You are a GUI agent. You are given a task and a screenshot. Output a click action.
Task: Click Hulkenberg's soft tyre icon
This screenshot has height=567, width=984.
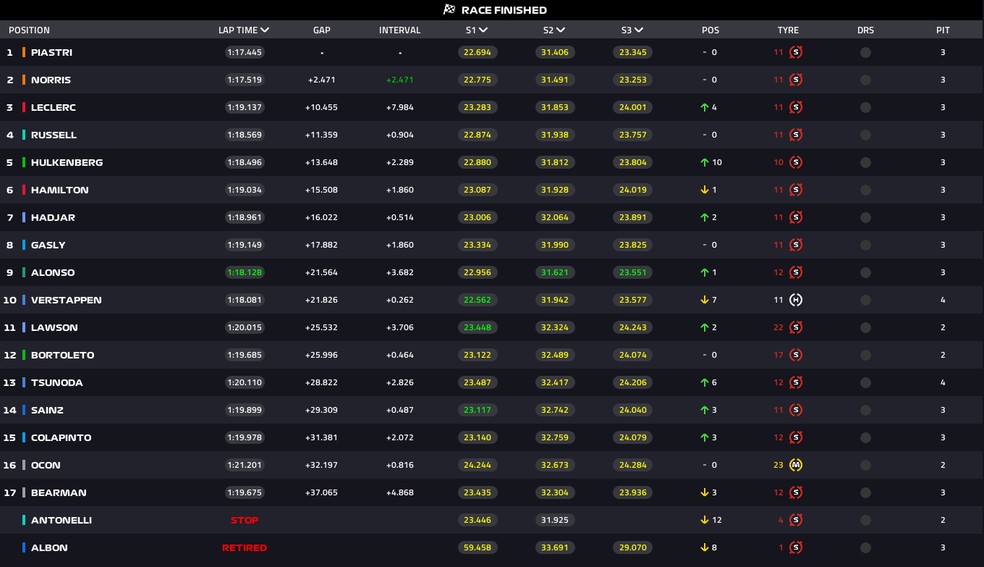click(796, 162)
